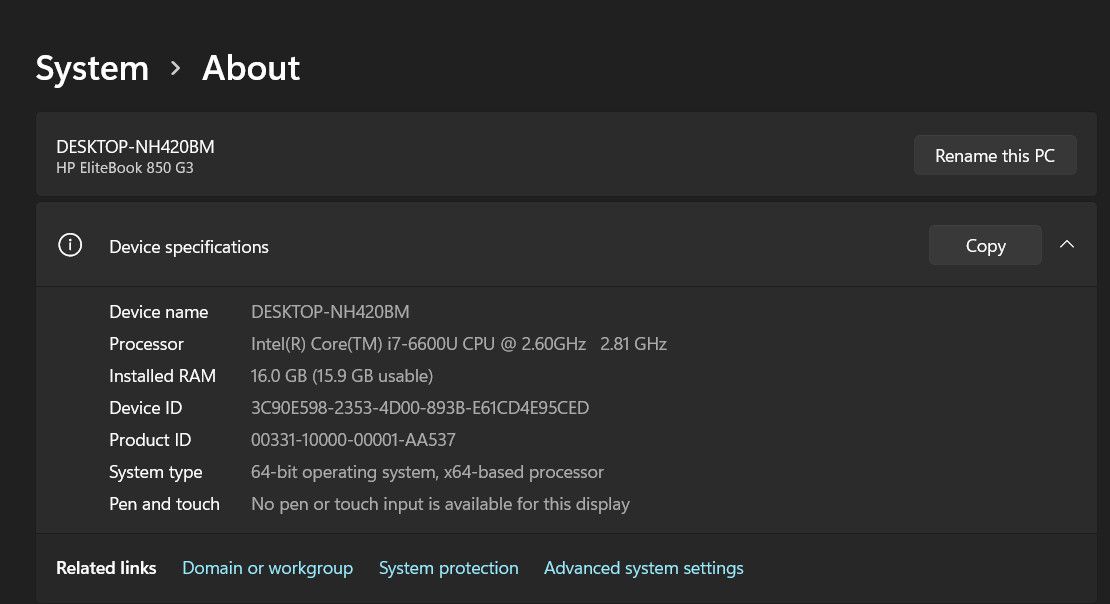Click the Processor specification row

point(458,343)
